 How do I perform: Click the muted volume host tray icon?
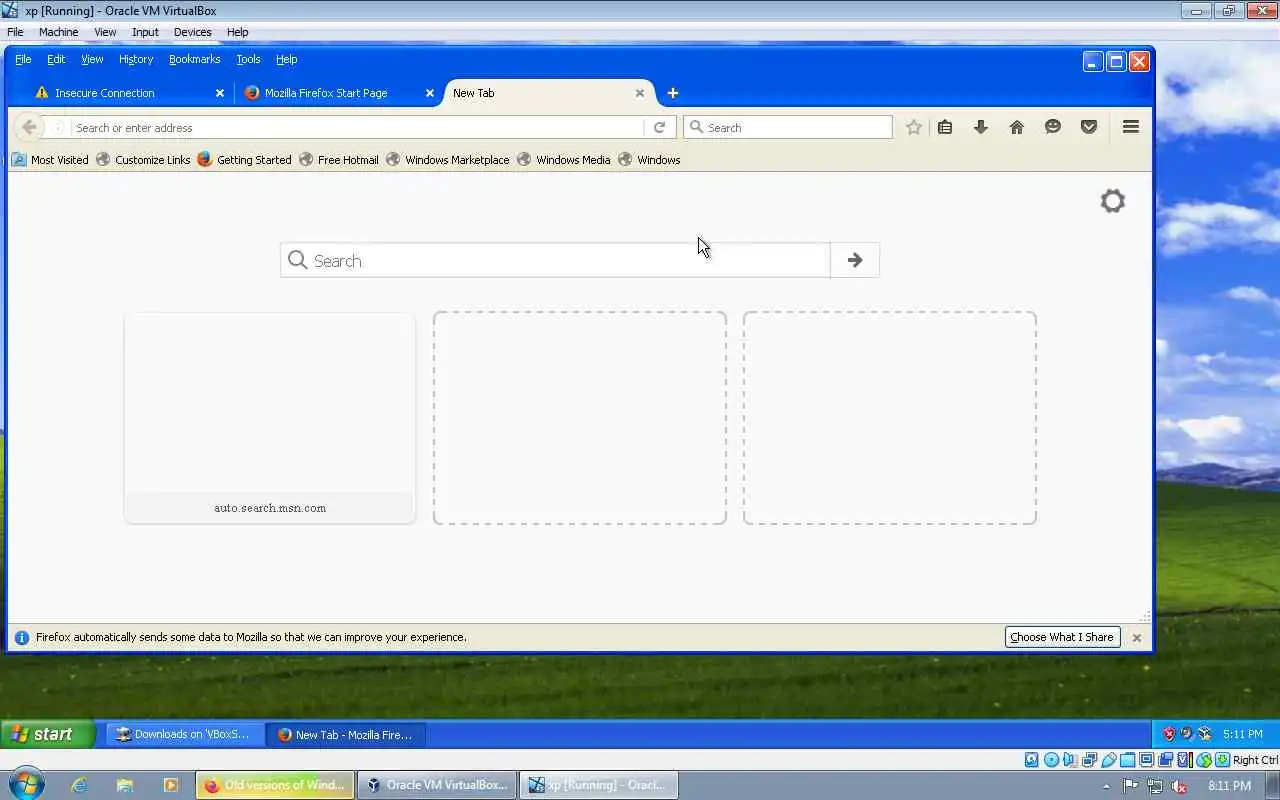tap(1180, 786)
